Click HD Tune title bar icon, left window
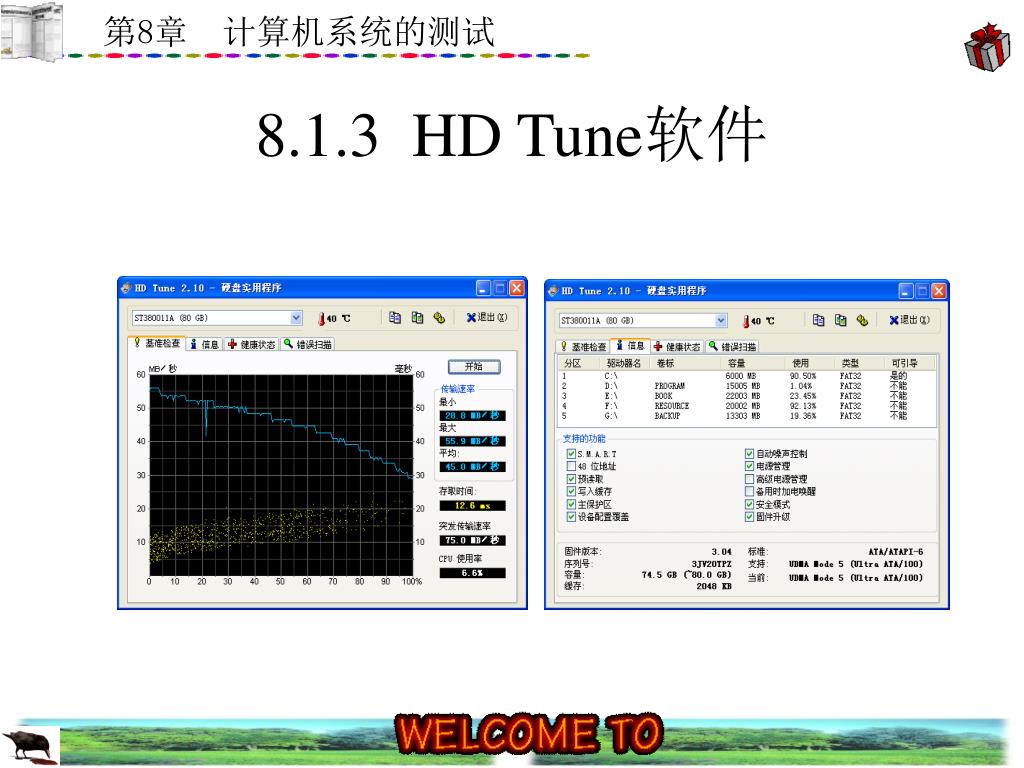This screenshot has height=768, width=1024. [x=127, y=288]
